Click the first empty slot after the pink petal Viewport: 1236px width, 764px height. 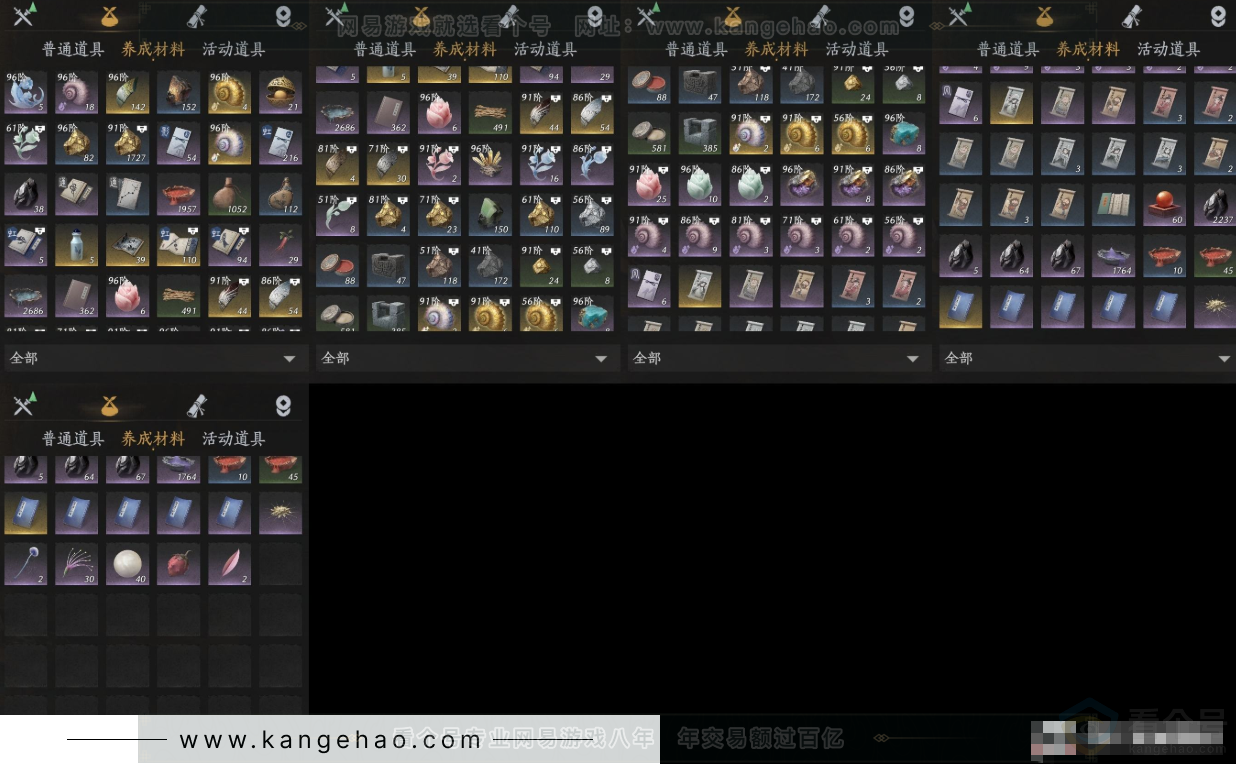pyautogui.click(x=280, y=564)
